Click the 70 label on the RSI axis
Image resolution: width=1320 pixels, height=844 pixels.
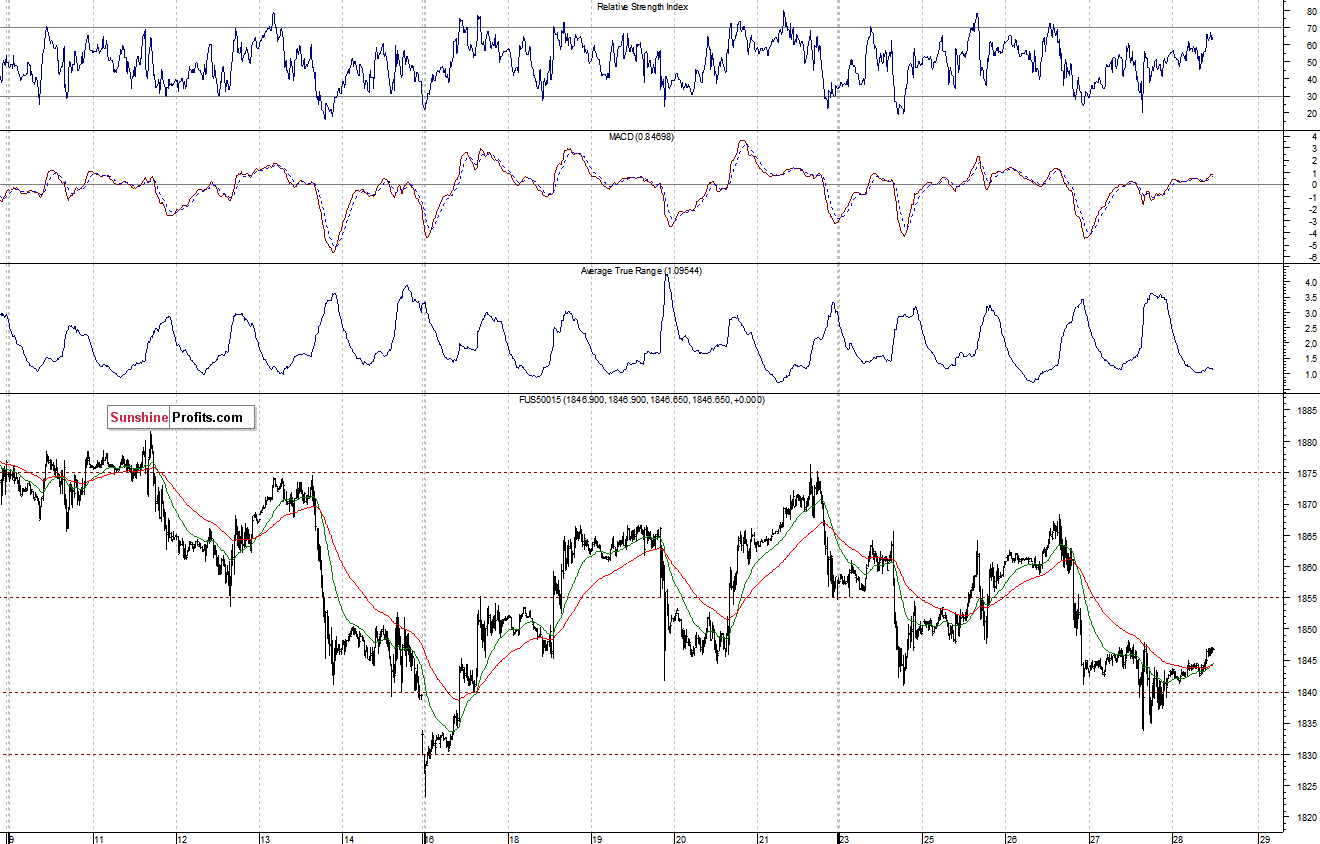click(1311, 28)
